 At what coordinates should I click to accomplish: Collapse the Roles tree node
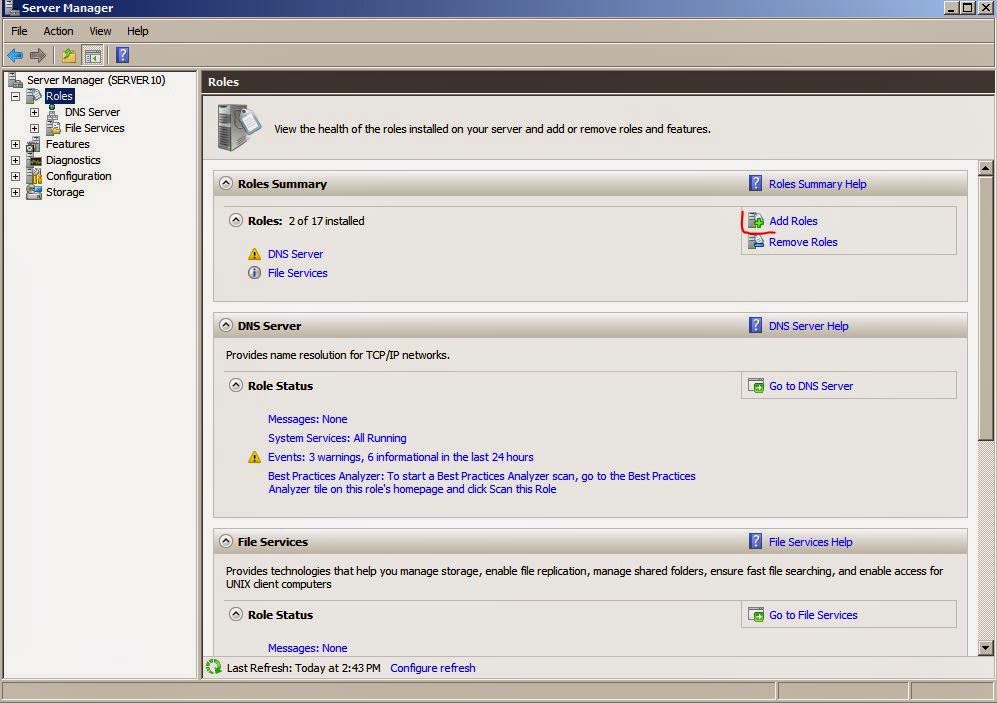(15, 97)
